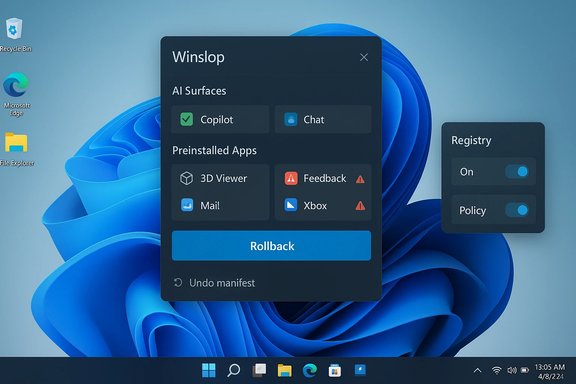Click the Feedback app icon

coord(291,179)
